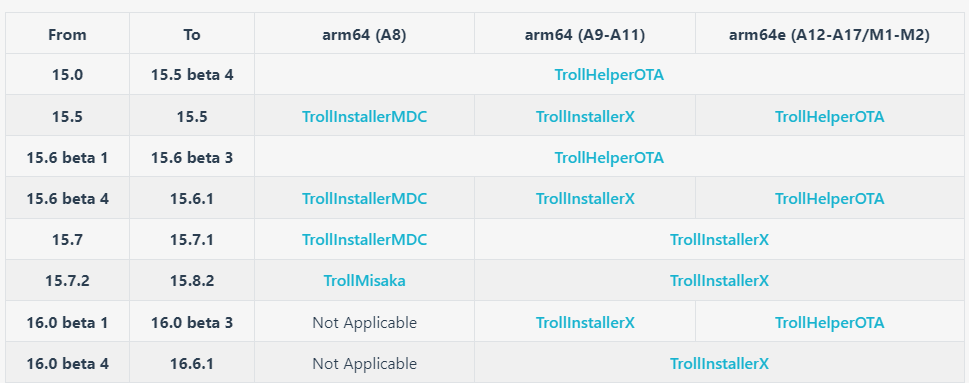Open TrollInstallerMDC link for 15.6 beta 4
This screenshot has height=383, width=969.
click(364, 198)
